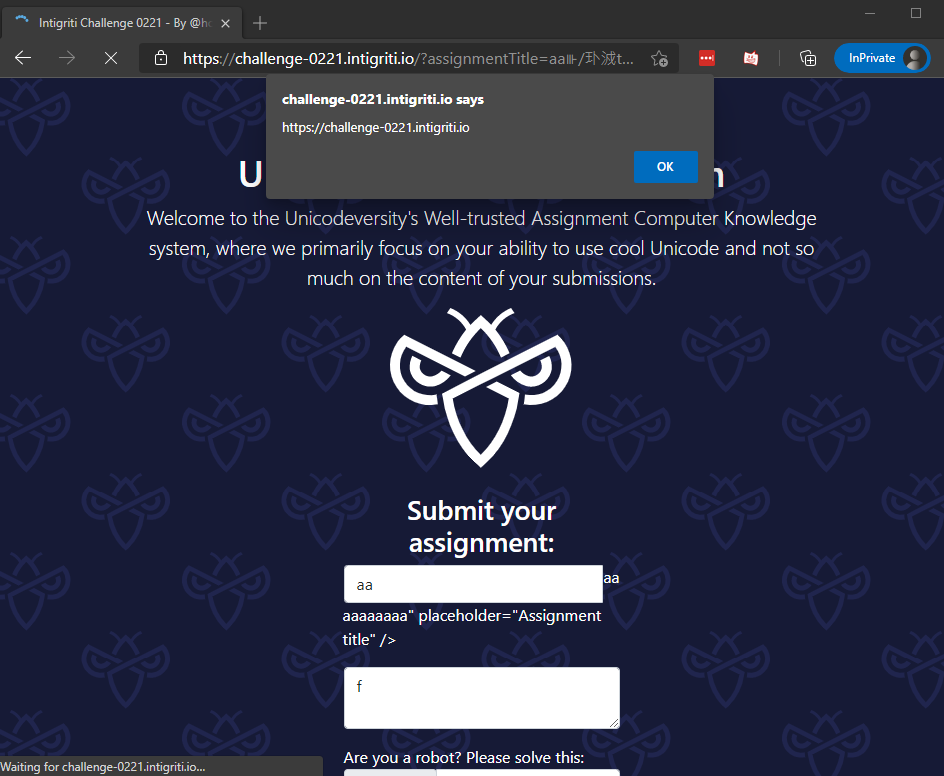Image resolution: width=944 pixels, height=776 pixels.
Task: Maximize the browser window
Action: [x=916, y=13]
